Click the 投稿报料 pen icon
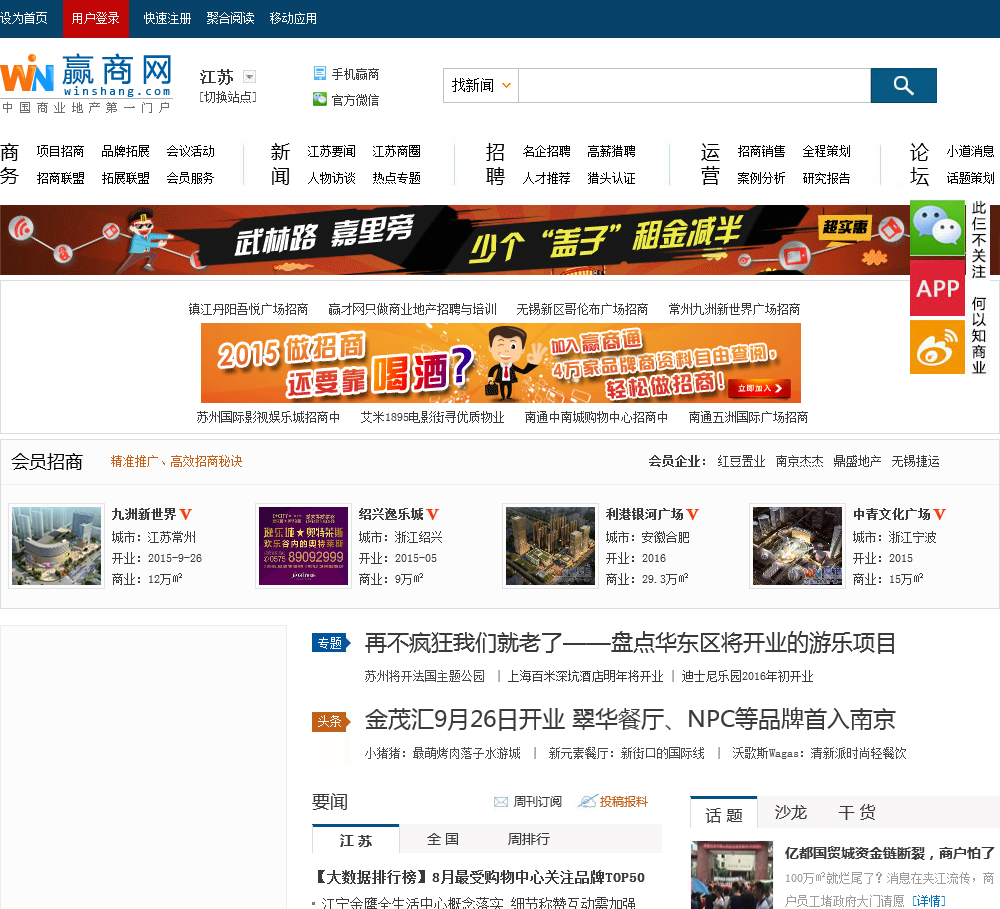 click(587, 801)
